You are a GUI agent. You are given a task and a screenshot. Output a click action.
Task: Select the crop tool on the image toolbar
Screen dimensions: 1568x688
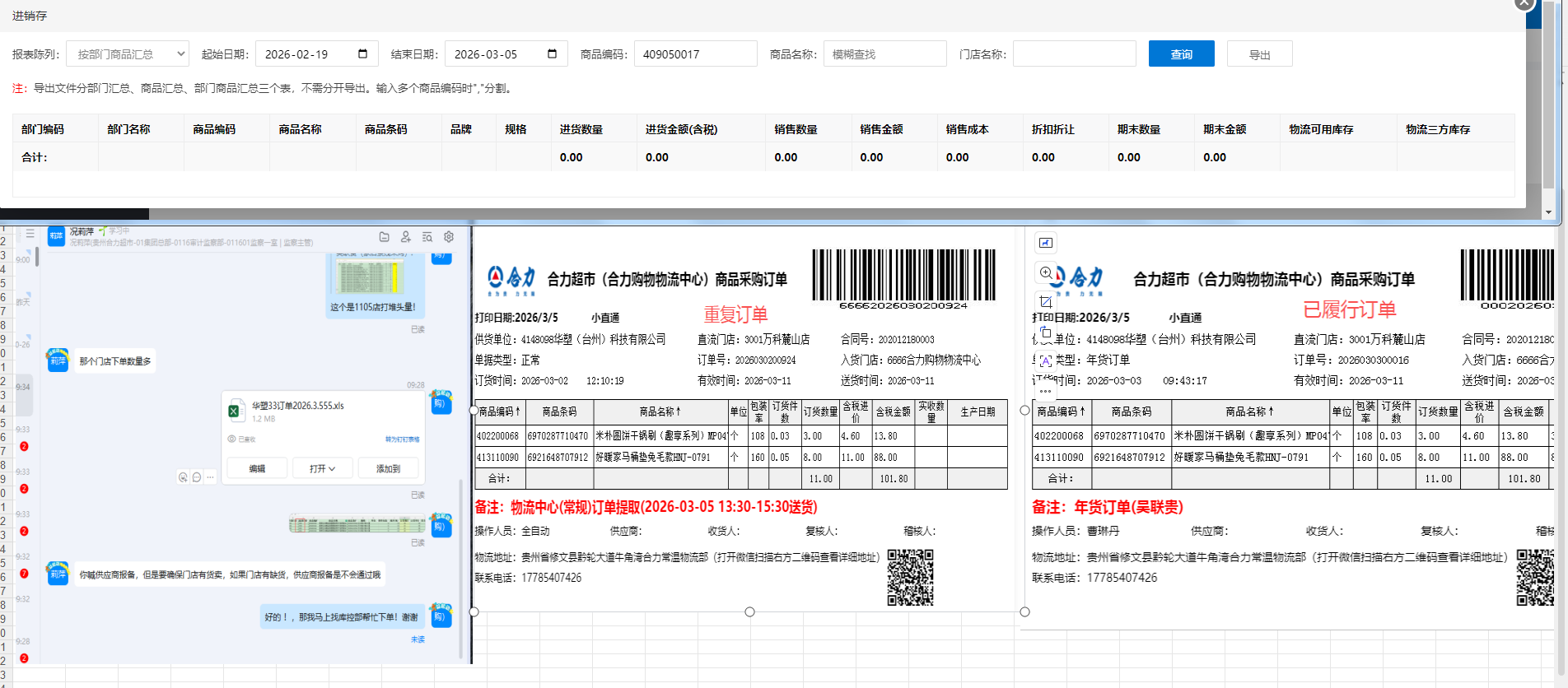pos(1045,302)
